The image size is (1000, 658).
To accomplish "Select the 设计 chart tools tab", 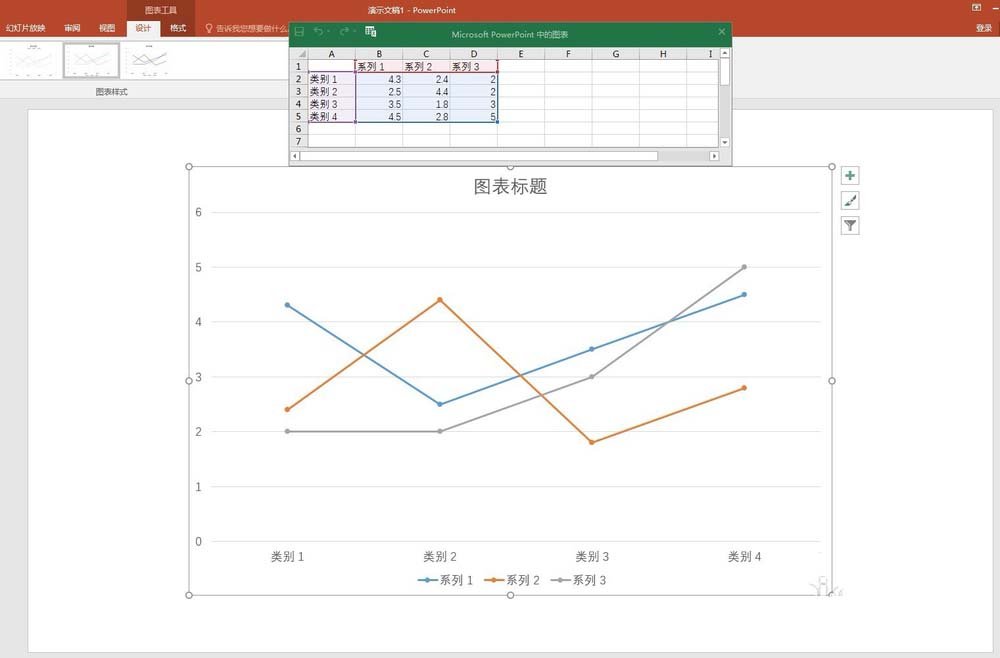I will (143, 28).
